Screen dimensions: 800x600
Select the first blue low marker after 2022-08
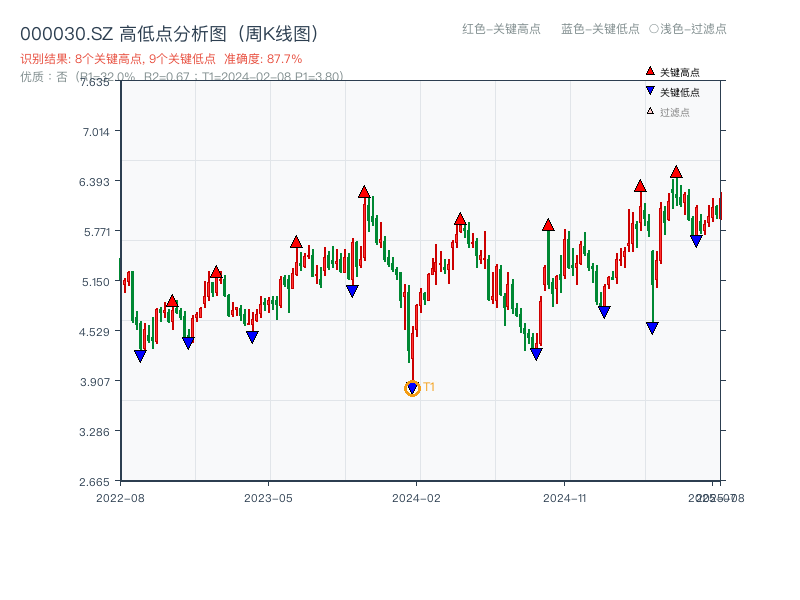(140, 356)
